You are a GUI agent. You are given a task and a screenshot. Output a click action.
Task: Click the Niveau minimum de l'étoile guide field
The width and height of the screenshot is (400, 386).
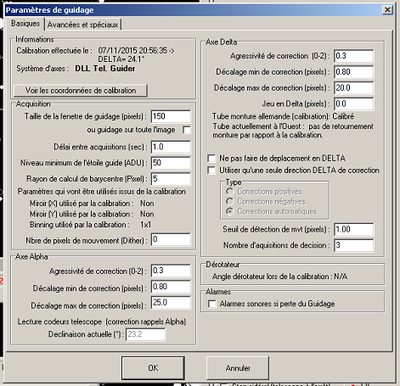[171, 163]
